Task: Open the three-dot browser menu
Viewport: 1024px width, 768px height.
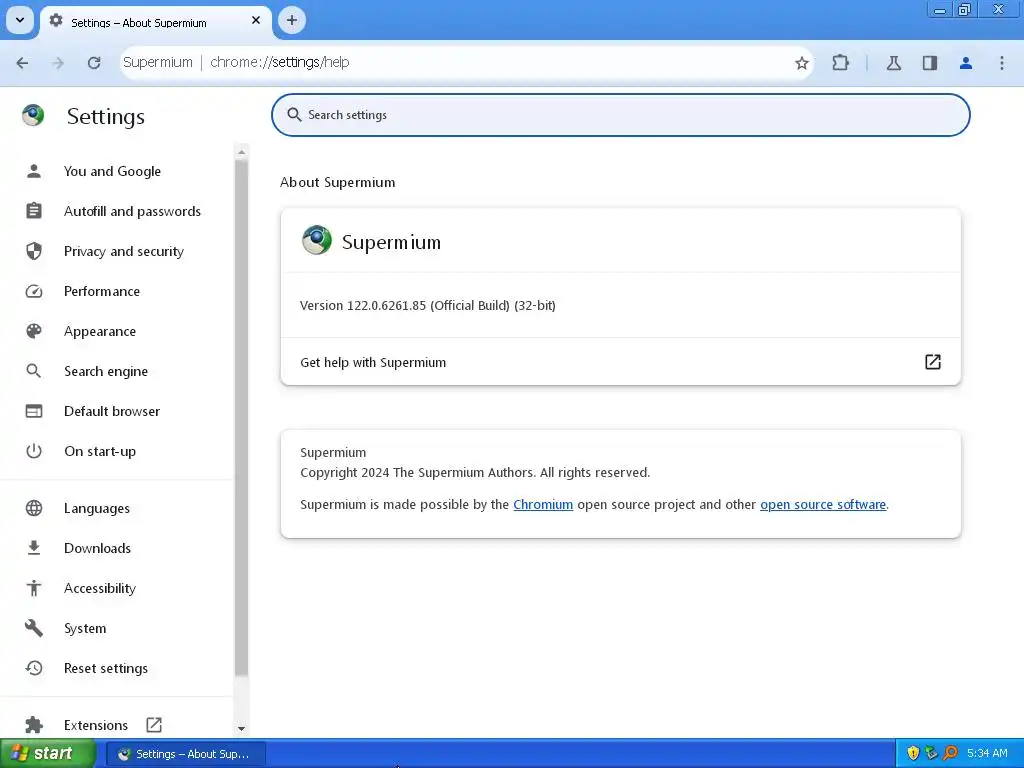Action: tap(1002, 63)
